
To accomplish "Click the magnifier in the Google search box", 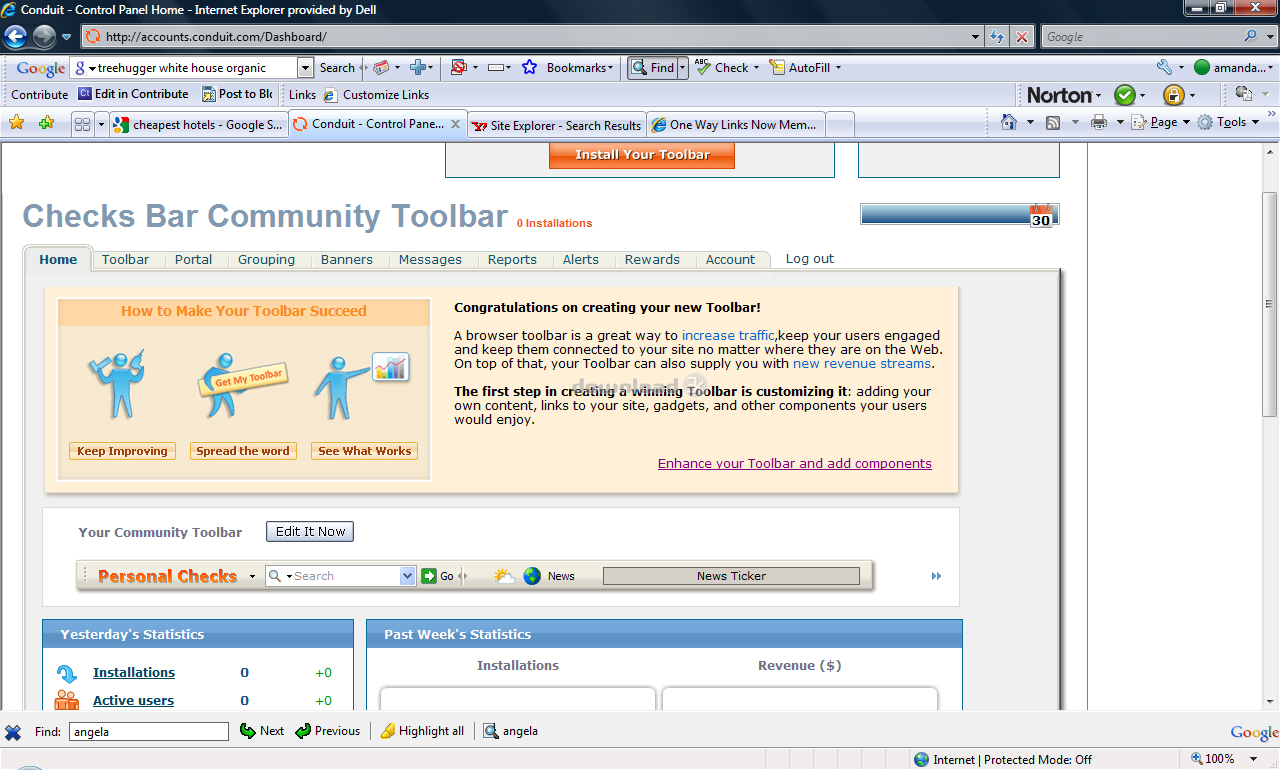I will click(x=1251, y=37).
